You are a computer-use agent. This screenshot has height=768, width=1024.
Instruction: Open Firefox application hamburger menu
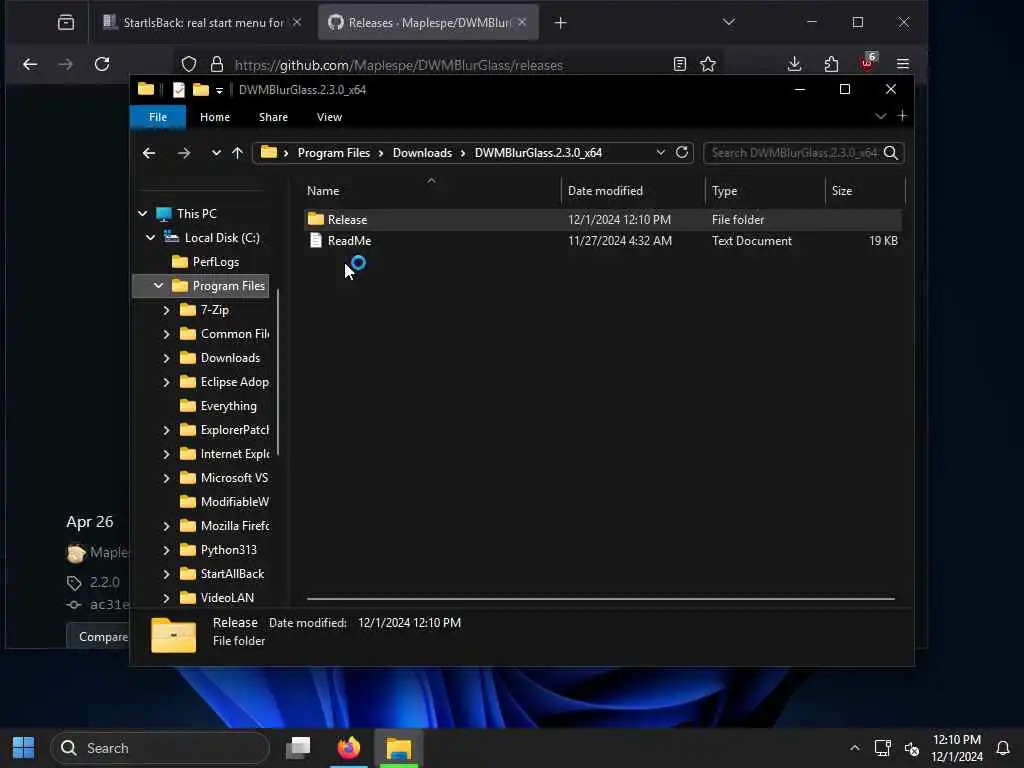pos(903,64)
